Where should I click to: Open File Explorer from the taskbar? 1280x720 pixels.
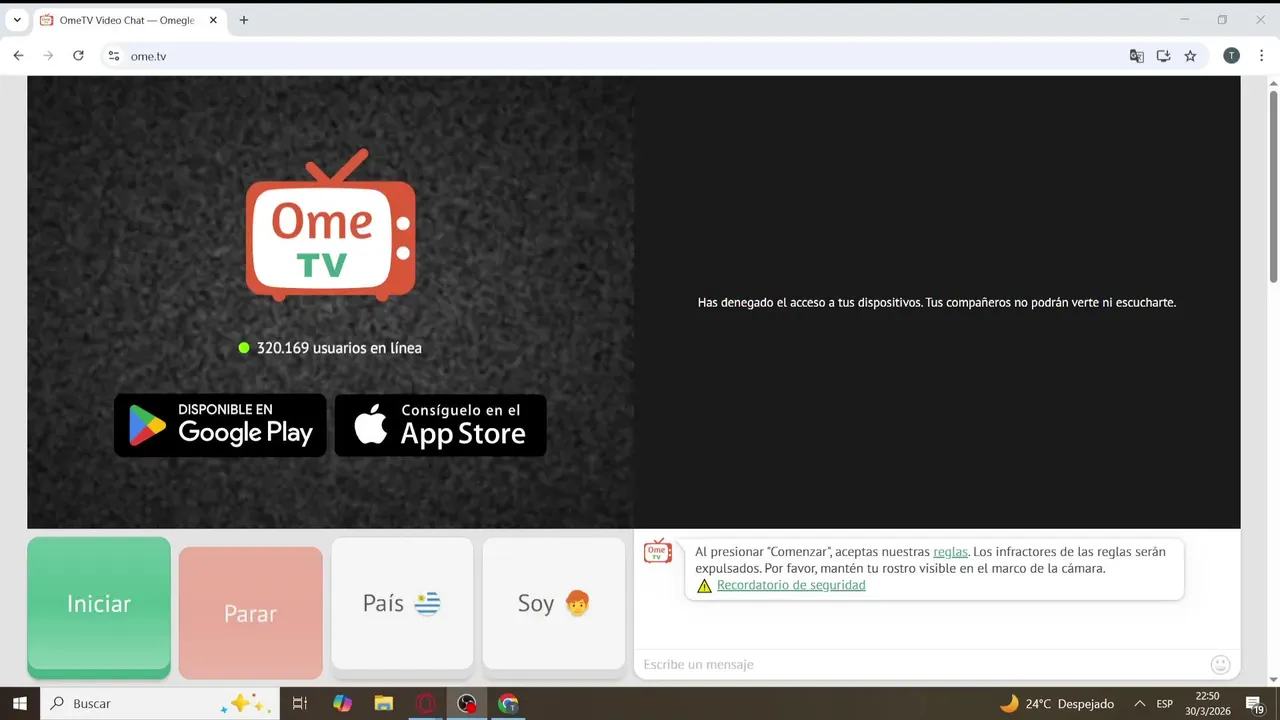[x=384, y=704]
